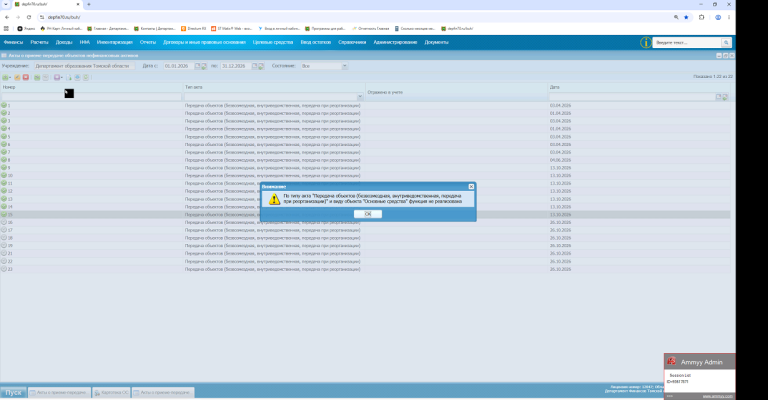Select row number 8 dated 04.06.2026

point(365,160)
